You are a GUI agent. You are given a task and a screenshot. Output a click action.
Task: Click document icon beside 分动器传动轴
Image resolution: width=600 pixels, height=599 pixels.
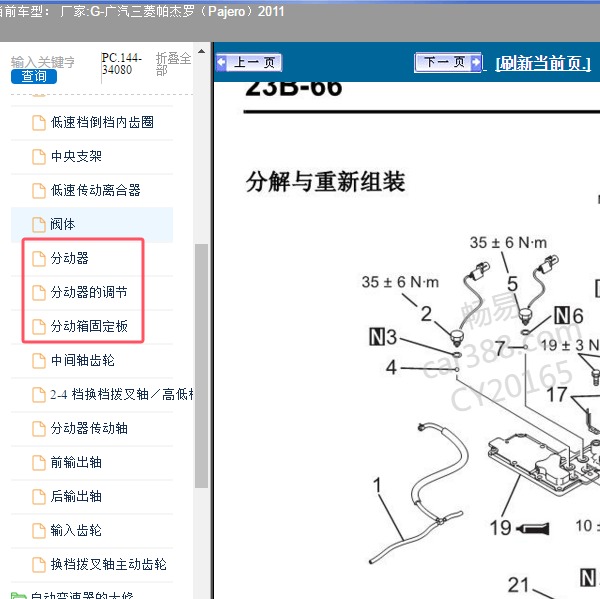pyautogui.click(x=39, y=429)
